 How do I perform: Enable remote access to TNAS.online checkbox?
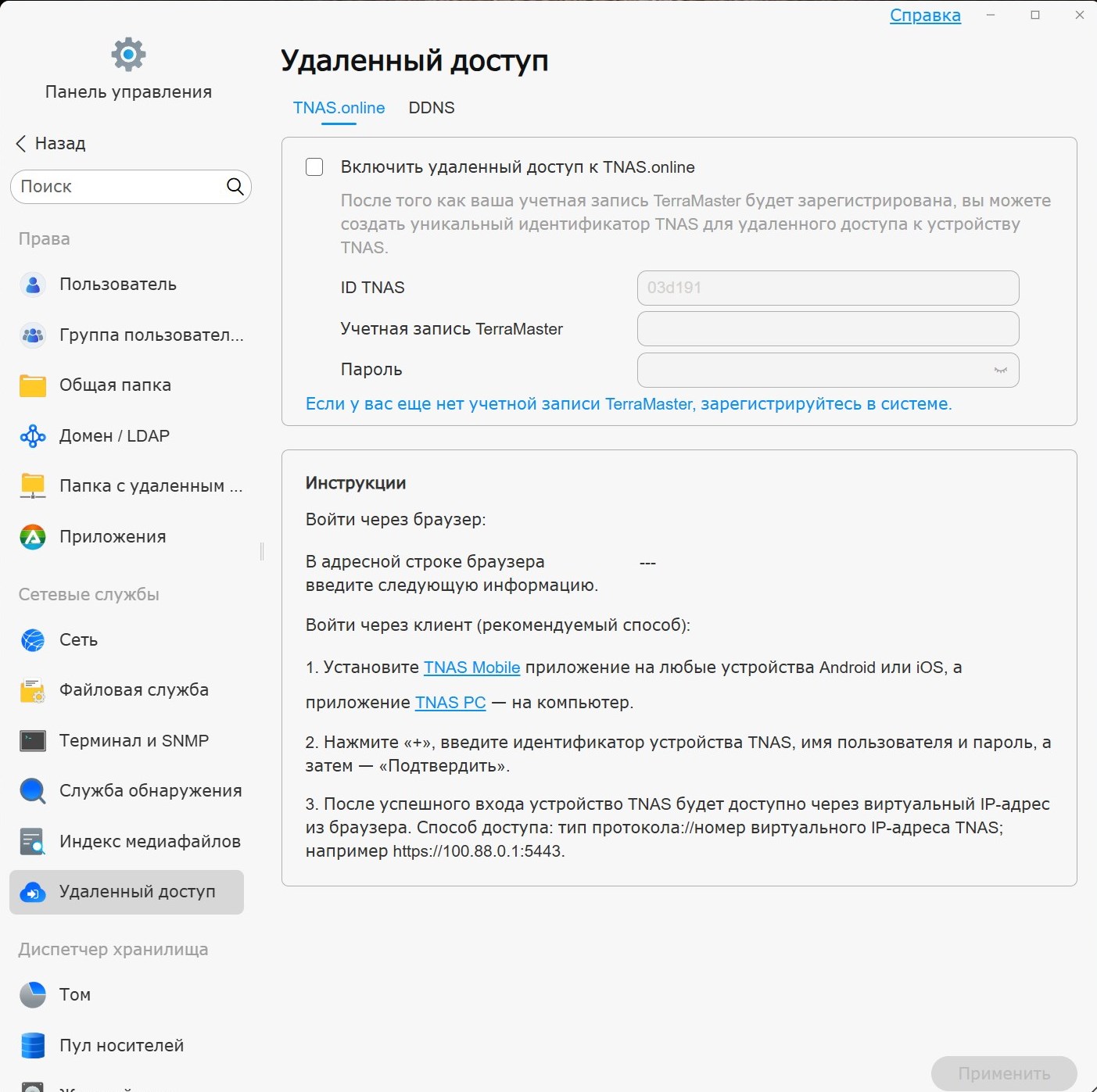pyautogui.click(x=314, y=167)
